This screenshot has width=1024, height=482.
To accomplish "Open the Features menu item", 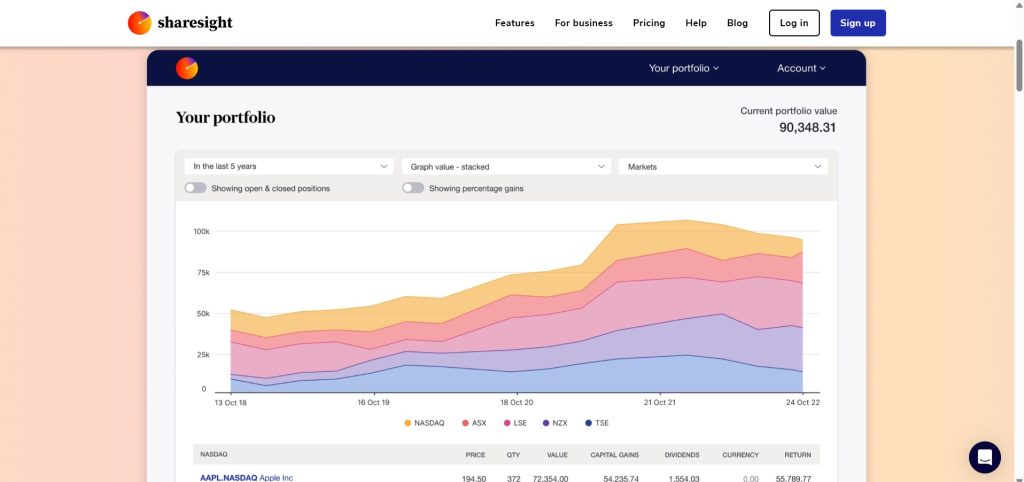I will (x=515, y=23).
